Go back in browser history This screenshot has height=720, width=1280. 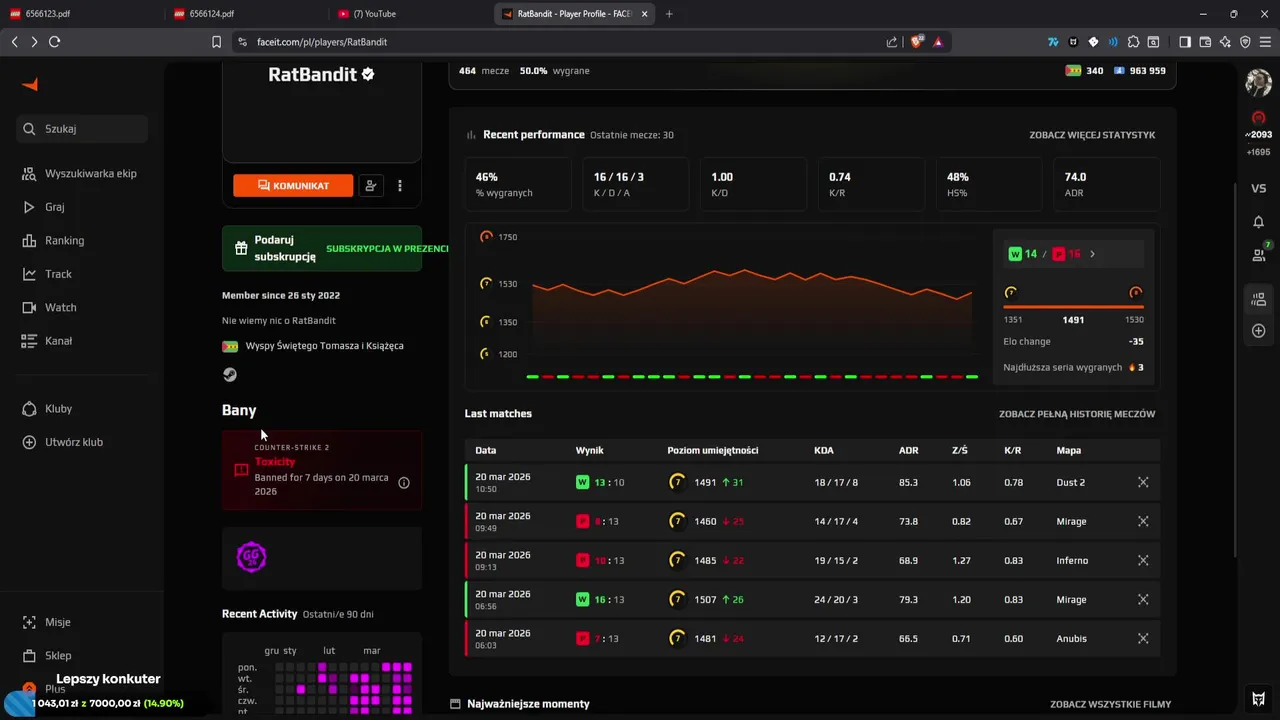pos(14,42)
